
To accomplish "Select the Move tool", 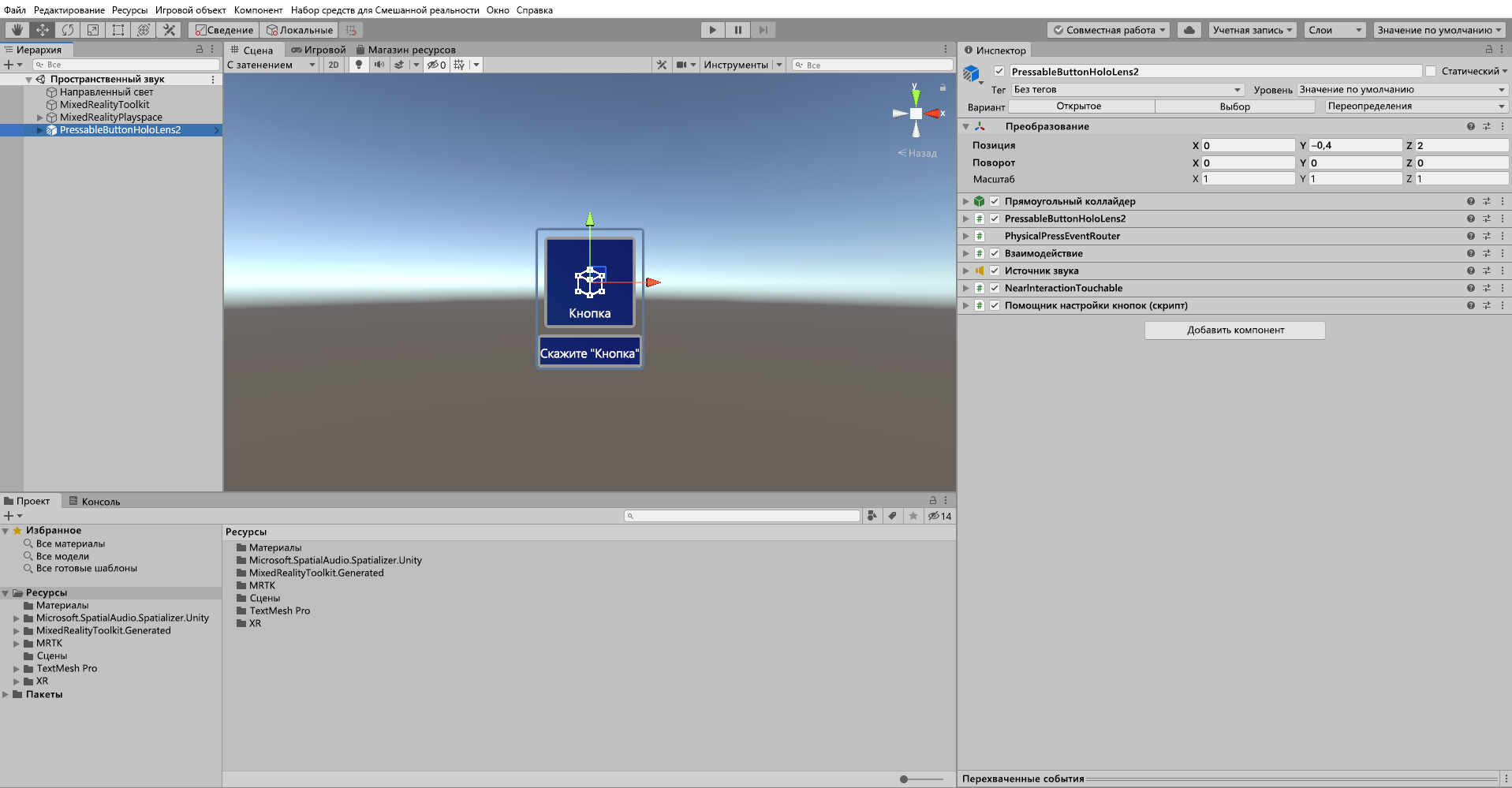I will tap(42, 30).
